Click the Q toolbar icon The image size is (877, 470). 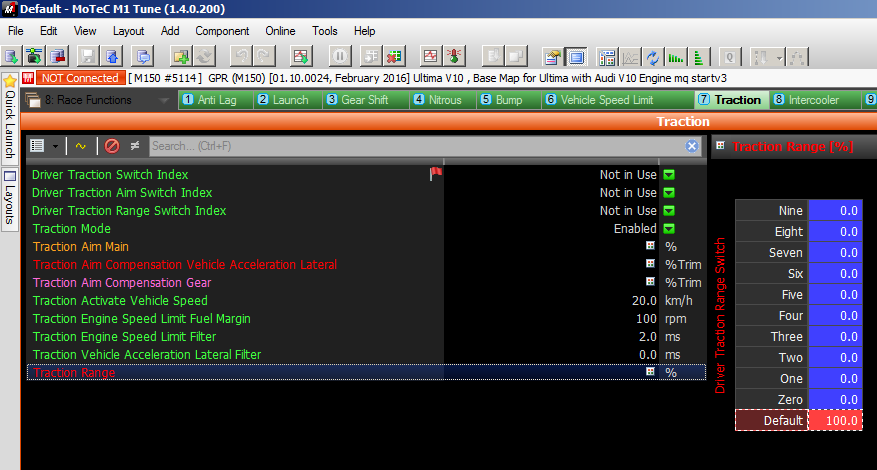click(x=730, y=57)
